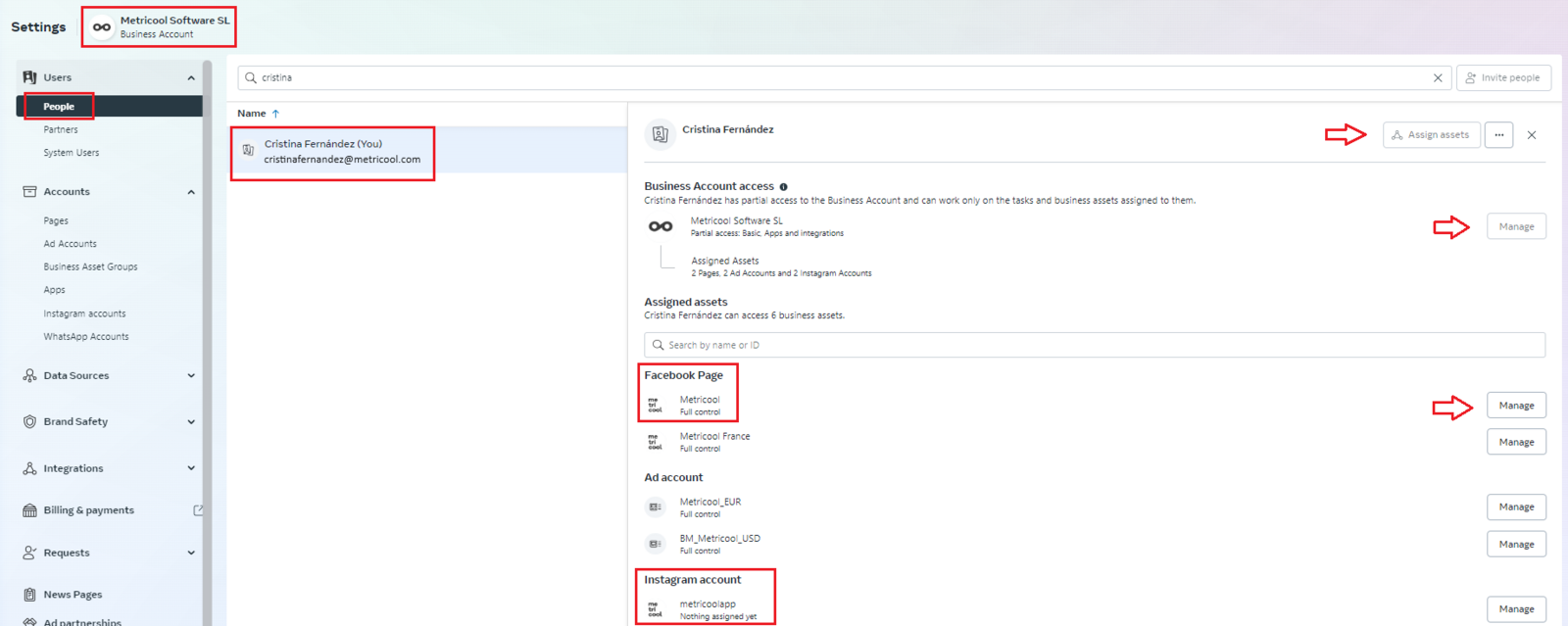Go to WhatsApp Accounts in sidebar
The width and height of the screenshot is (1568, 626).
pos(86,337)
